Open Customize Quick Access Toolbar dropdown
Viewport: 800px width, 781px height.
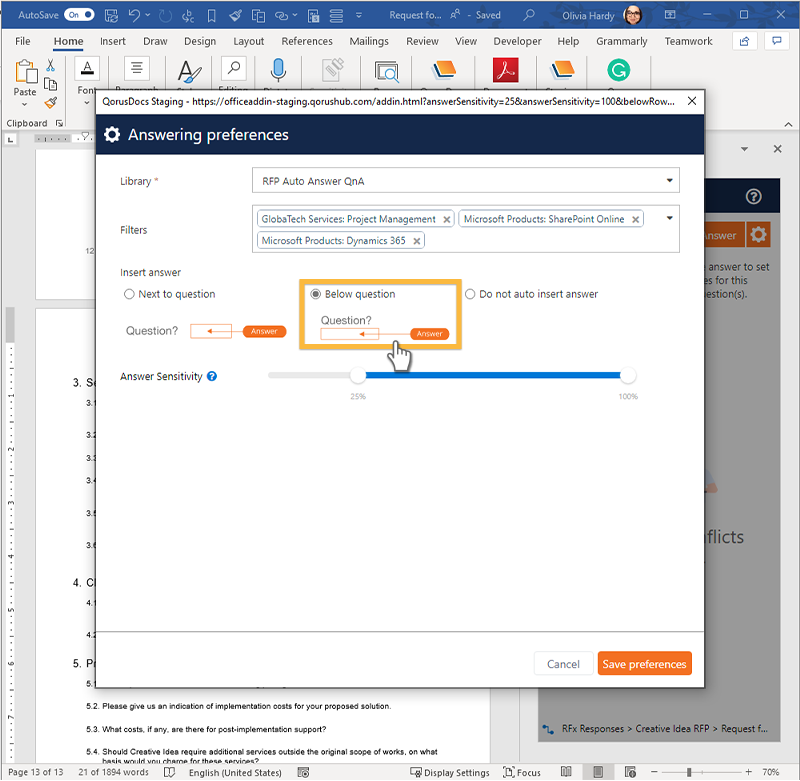[359, 15]
